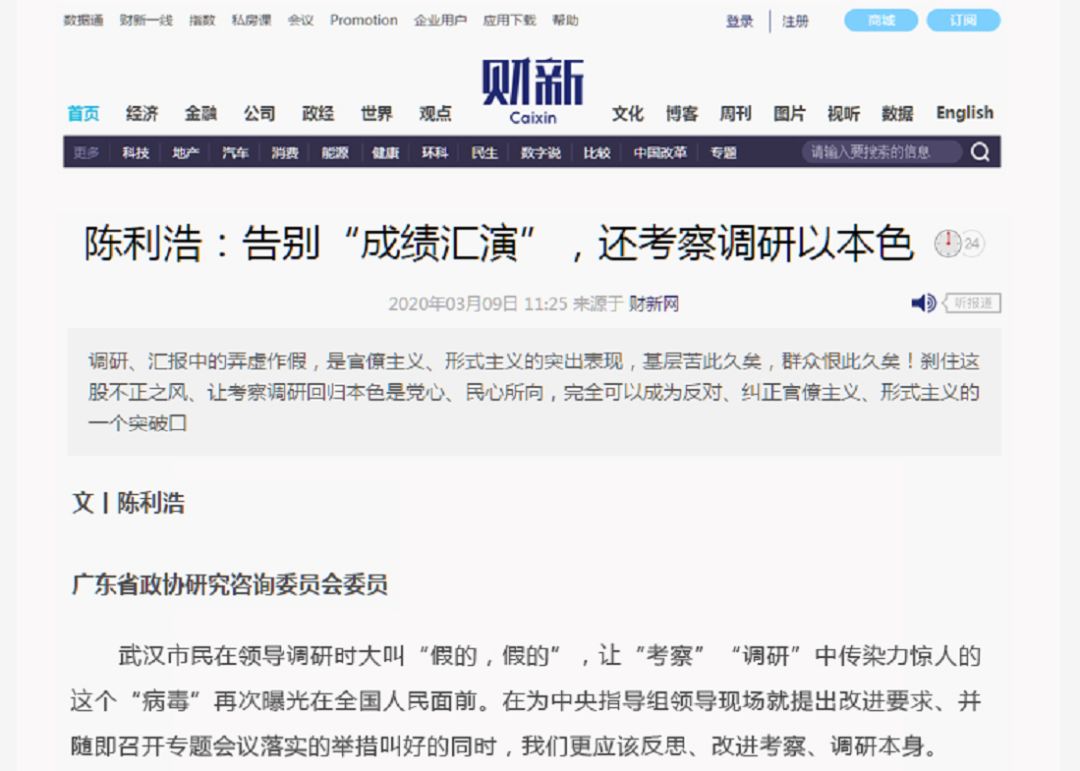This screenshot has height=771, width=1080.
Task: Click the 订阅 subscribe button
Action: (962, 21)
